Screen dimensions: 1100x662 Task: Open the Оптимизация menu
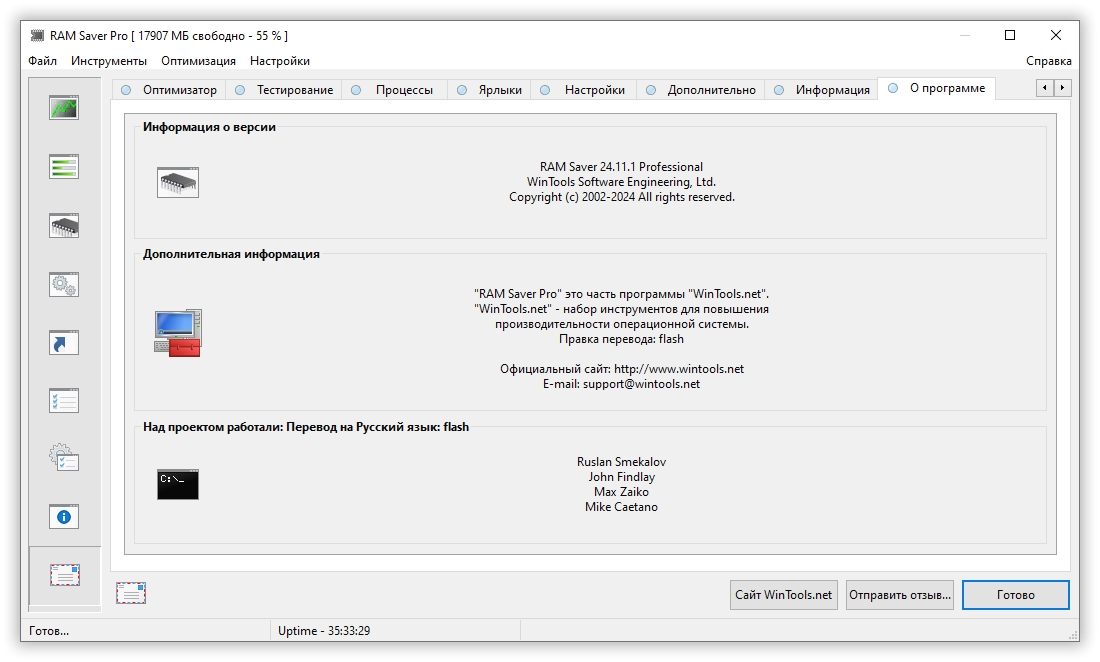199,61
